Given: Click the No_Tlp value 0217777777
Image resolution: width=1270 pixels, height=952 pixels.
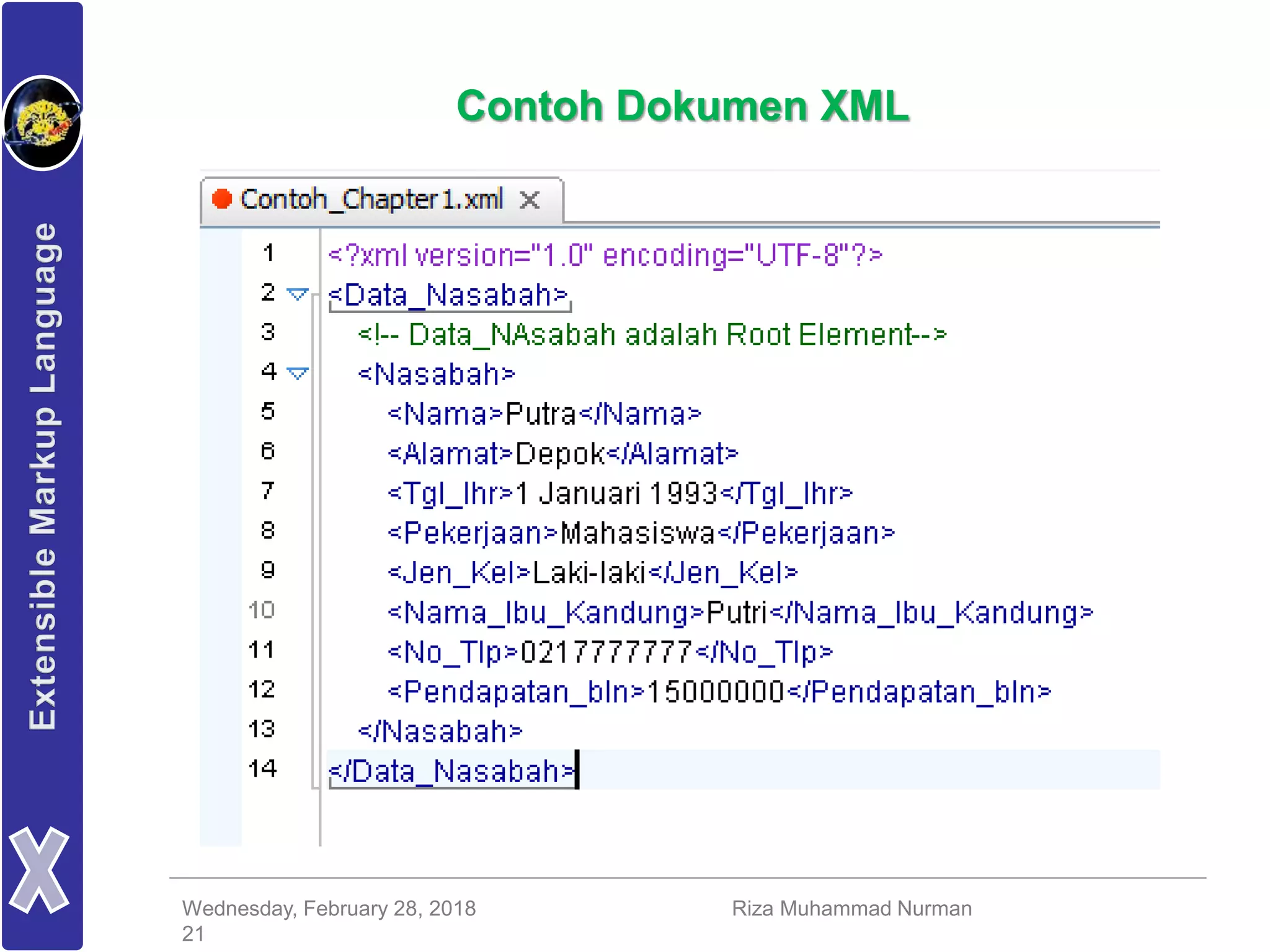Looking at the screenshot, I should click(606, 652).
